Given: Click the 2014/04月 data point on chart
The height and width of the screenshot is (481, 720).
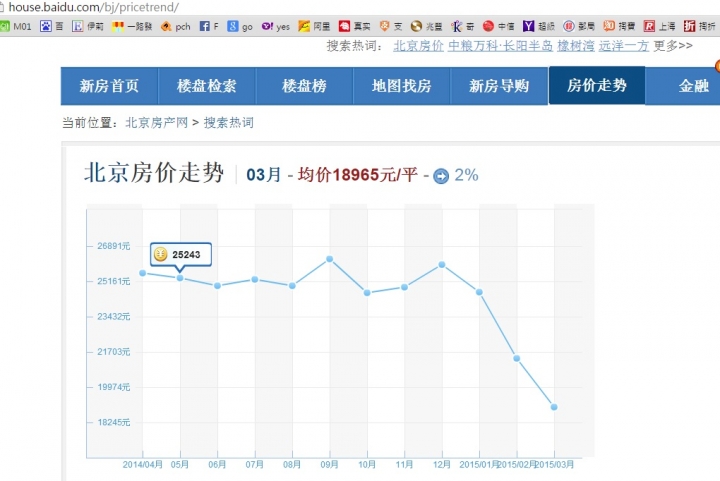Looking at the screenshot, I should pyautogui.click(x=142, y=273).
